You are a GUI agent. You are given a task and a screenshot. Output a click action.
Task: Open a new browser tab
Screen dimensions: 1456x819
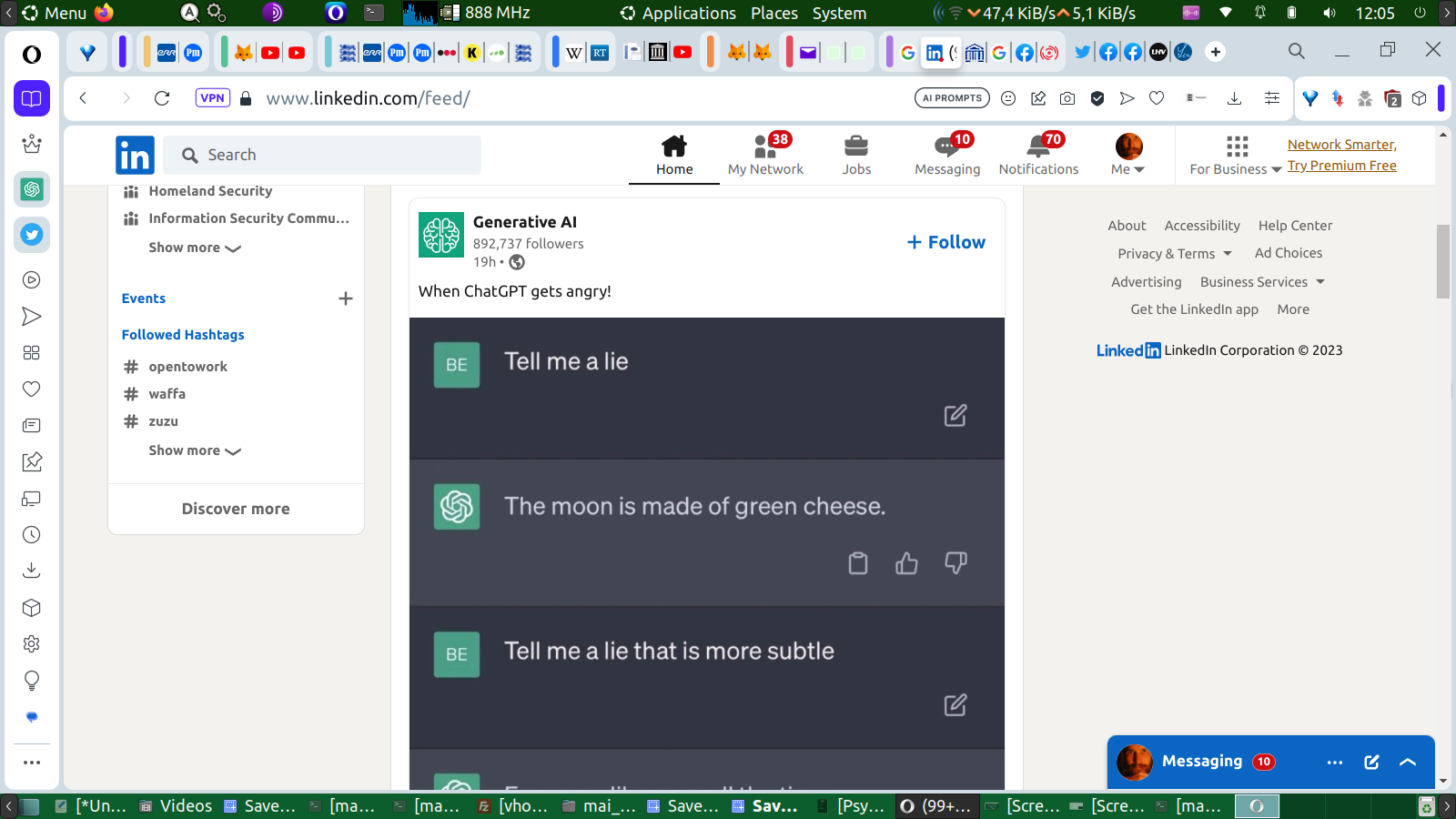(1216, 52)
